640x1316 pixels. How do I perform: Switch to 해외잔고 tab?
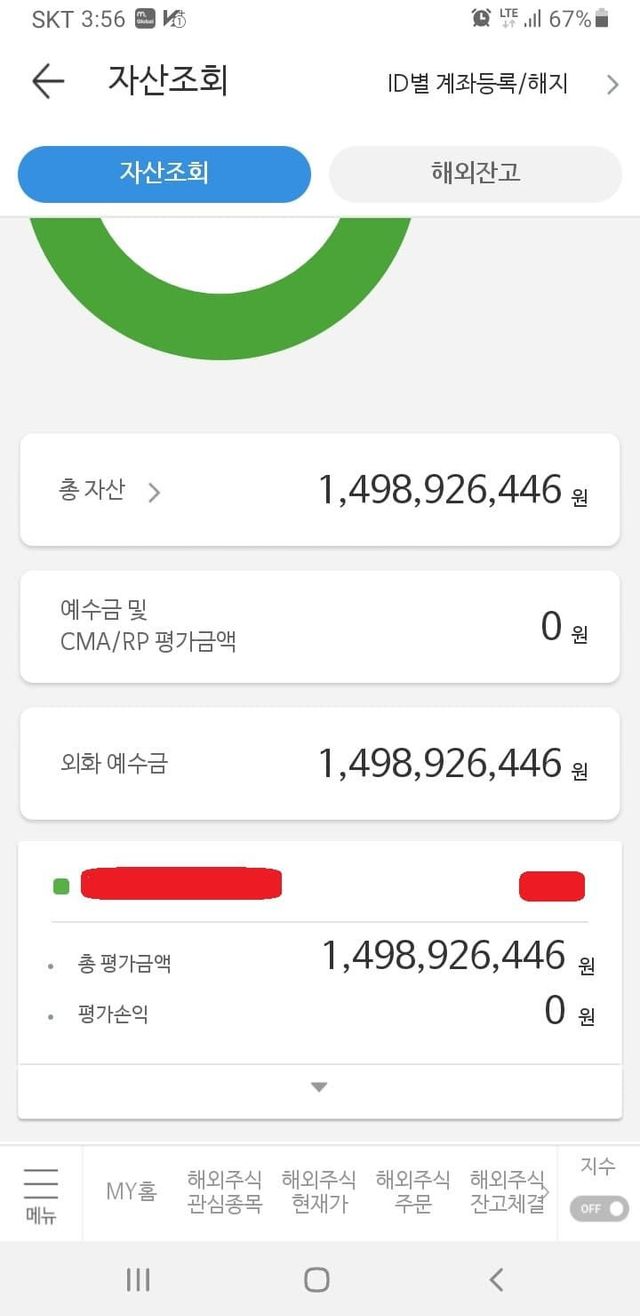pos(475,173)
